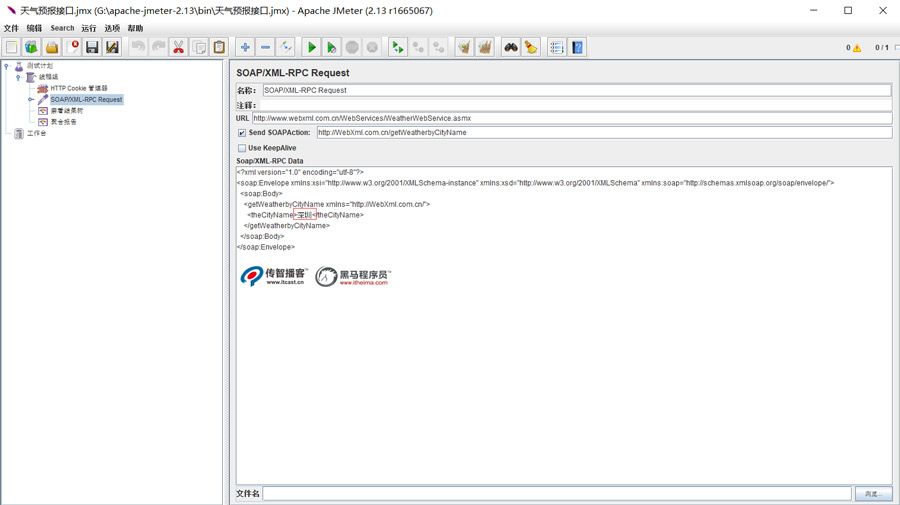Click the '0 / 1' thread count indicator
Image resolution: width=900 pixels, height=505 pixels.
coord(882,48)
